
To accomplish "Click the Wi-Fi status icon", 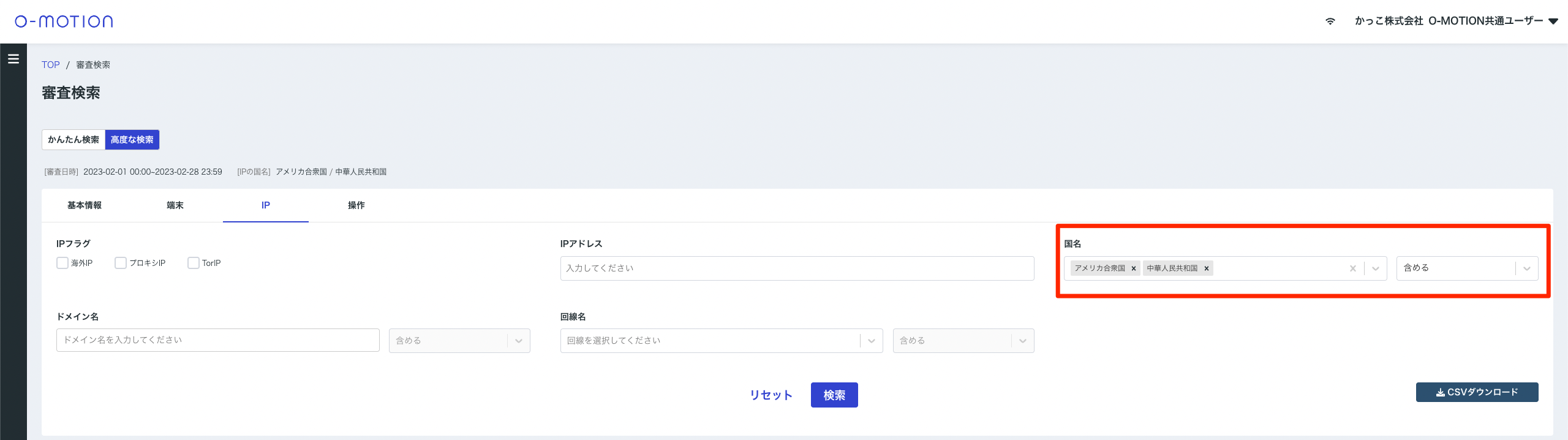I will [1330, 21].
